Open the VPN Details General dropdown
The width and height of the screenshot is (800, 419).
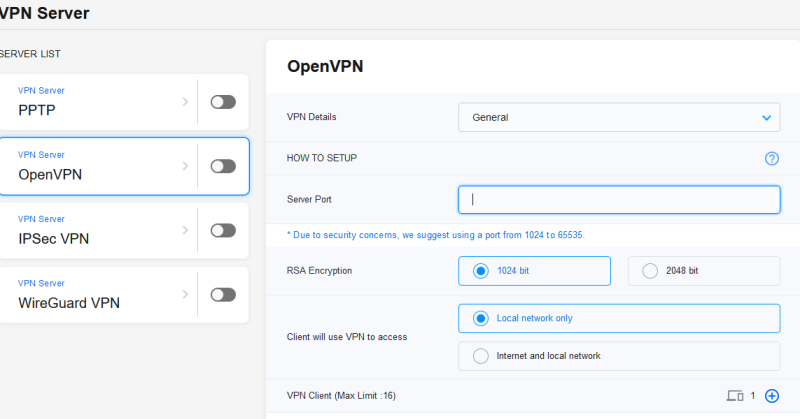click(x=619, y=117)
